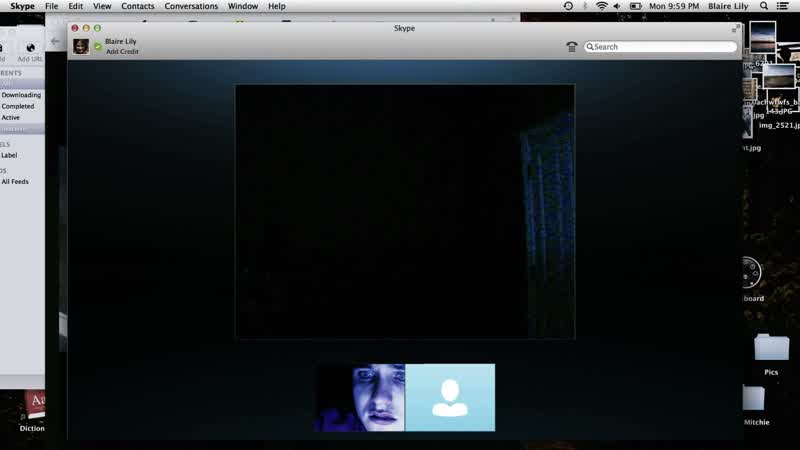Viewport: 800px width, 450px height.
Task: Click the Blaire Lily profile avatar
Action: click(81, 46)
